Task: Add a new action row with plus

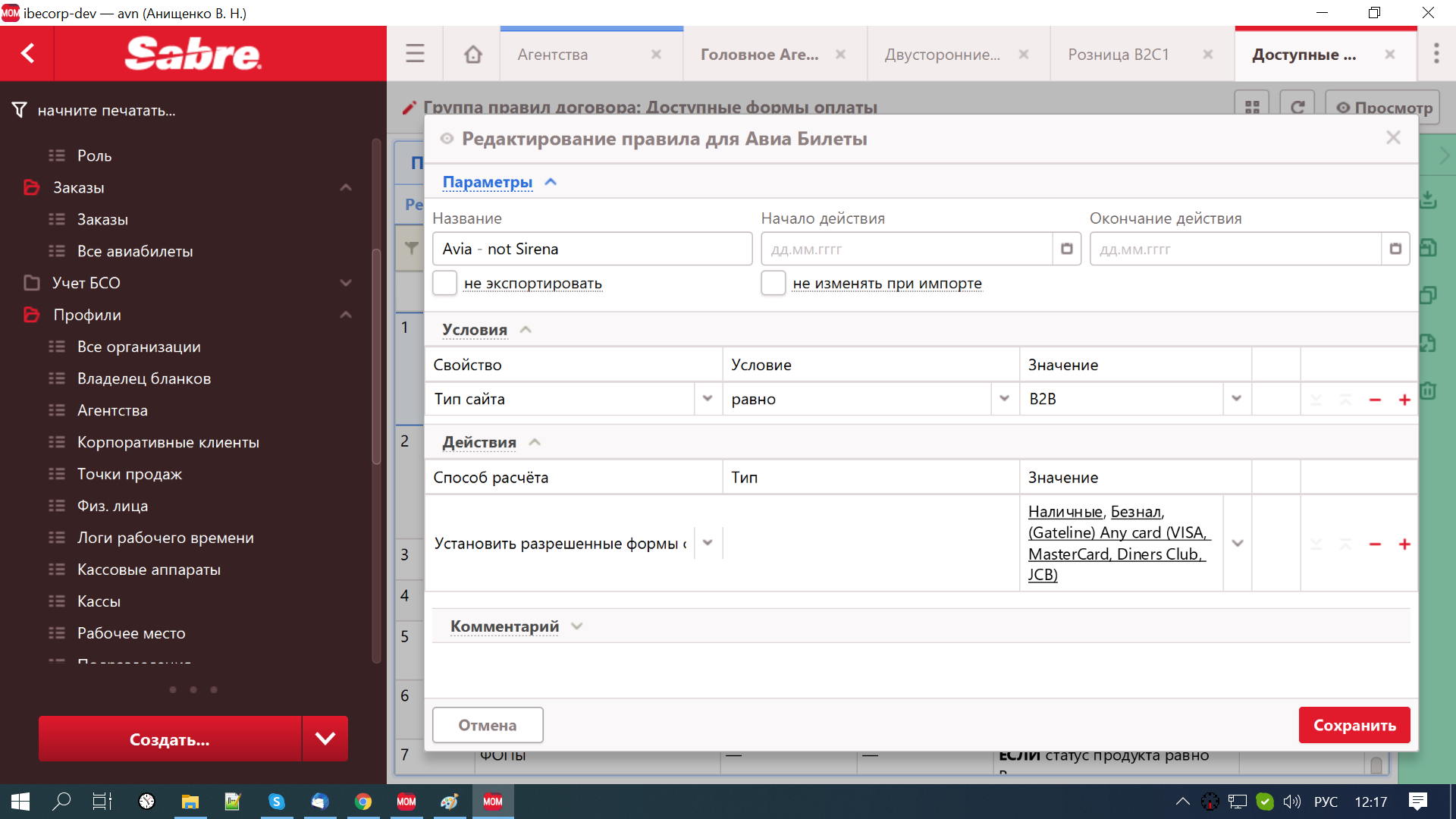Action: tap(1404, 544)
